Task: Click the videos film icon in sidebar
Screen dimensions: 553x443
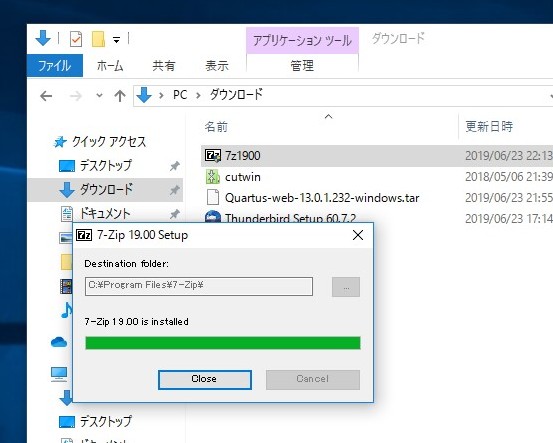Action: pyautogui.click(x=66, y=286)
